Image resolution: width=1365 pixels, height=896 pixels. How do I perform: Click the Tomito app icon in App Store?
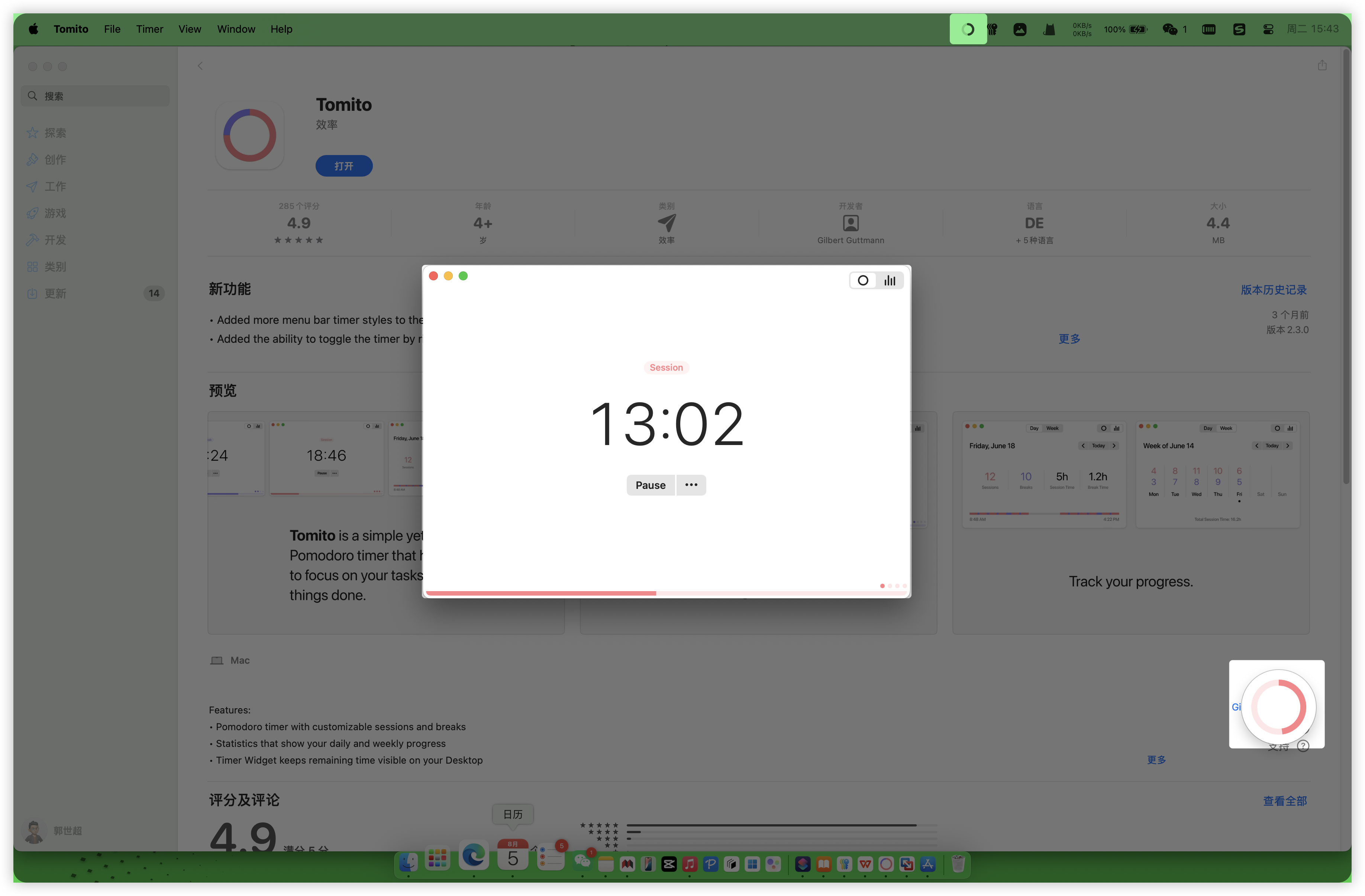coord(249,136)
